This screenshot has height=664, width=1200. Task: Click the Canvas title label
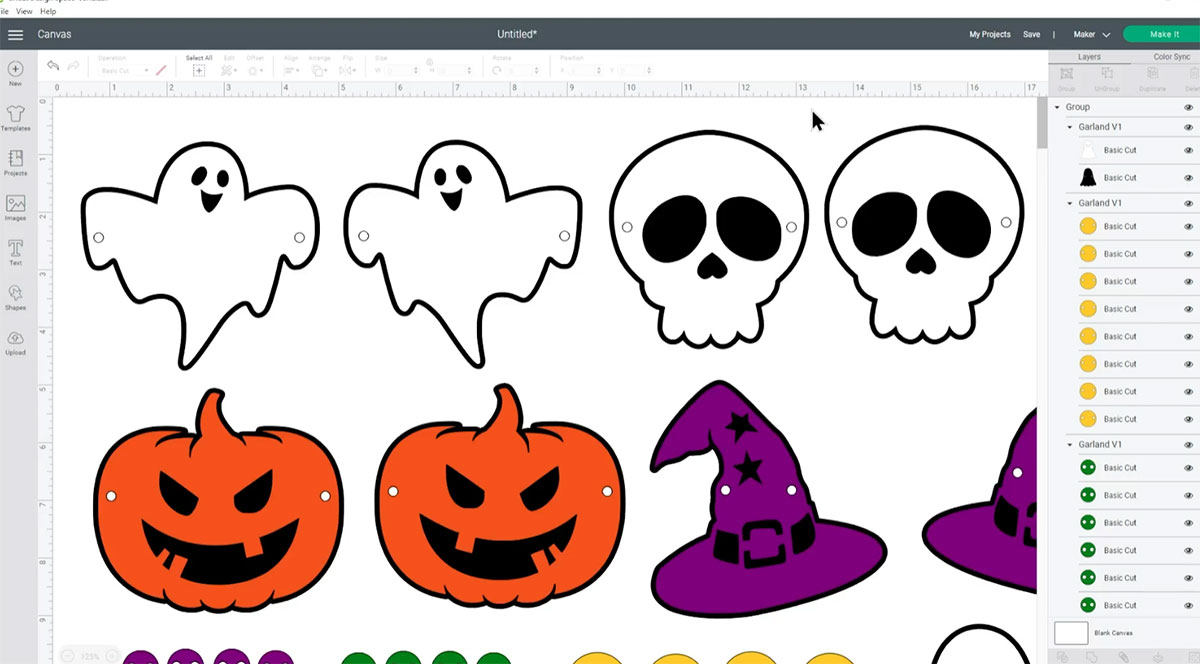(x=54, y=34)
